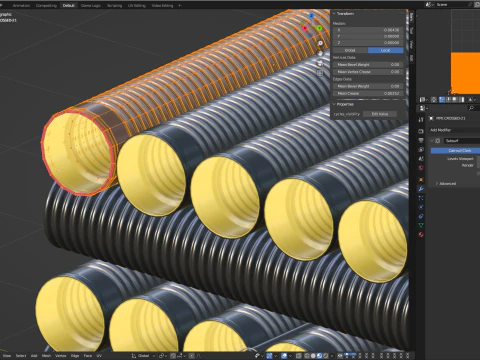Open the Output properties tab
This screenshot has height=360, width=480.
(x=421, y=140)
